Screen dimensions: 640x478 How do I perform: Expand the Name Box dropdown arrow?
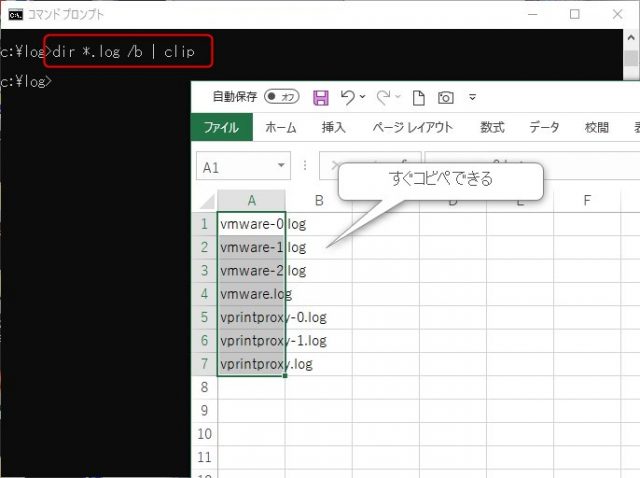pos(281,166)
